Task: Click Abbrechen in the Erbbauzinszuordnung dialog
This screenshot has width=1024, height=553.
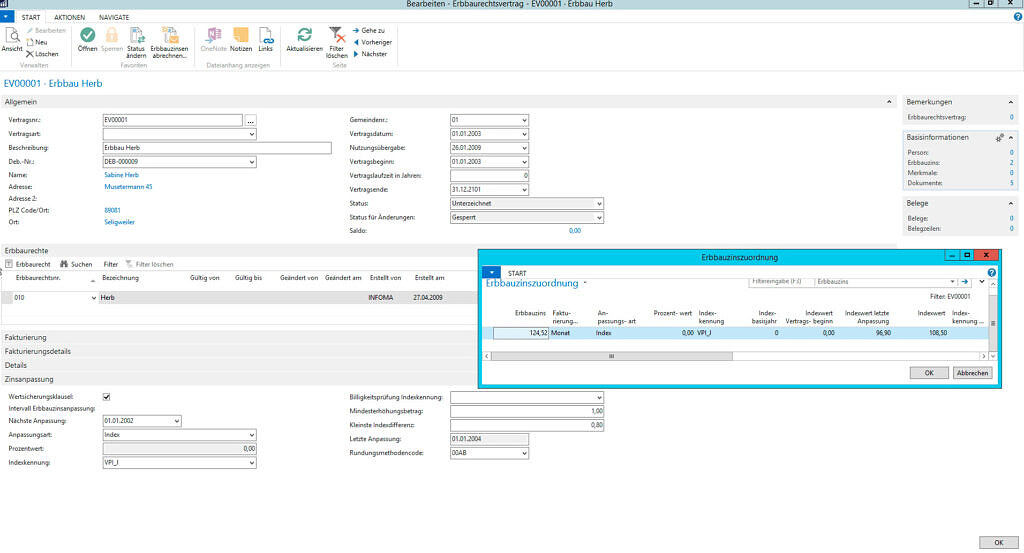Action: pyautogui.click(x=972, y=373)
